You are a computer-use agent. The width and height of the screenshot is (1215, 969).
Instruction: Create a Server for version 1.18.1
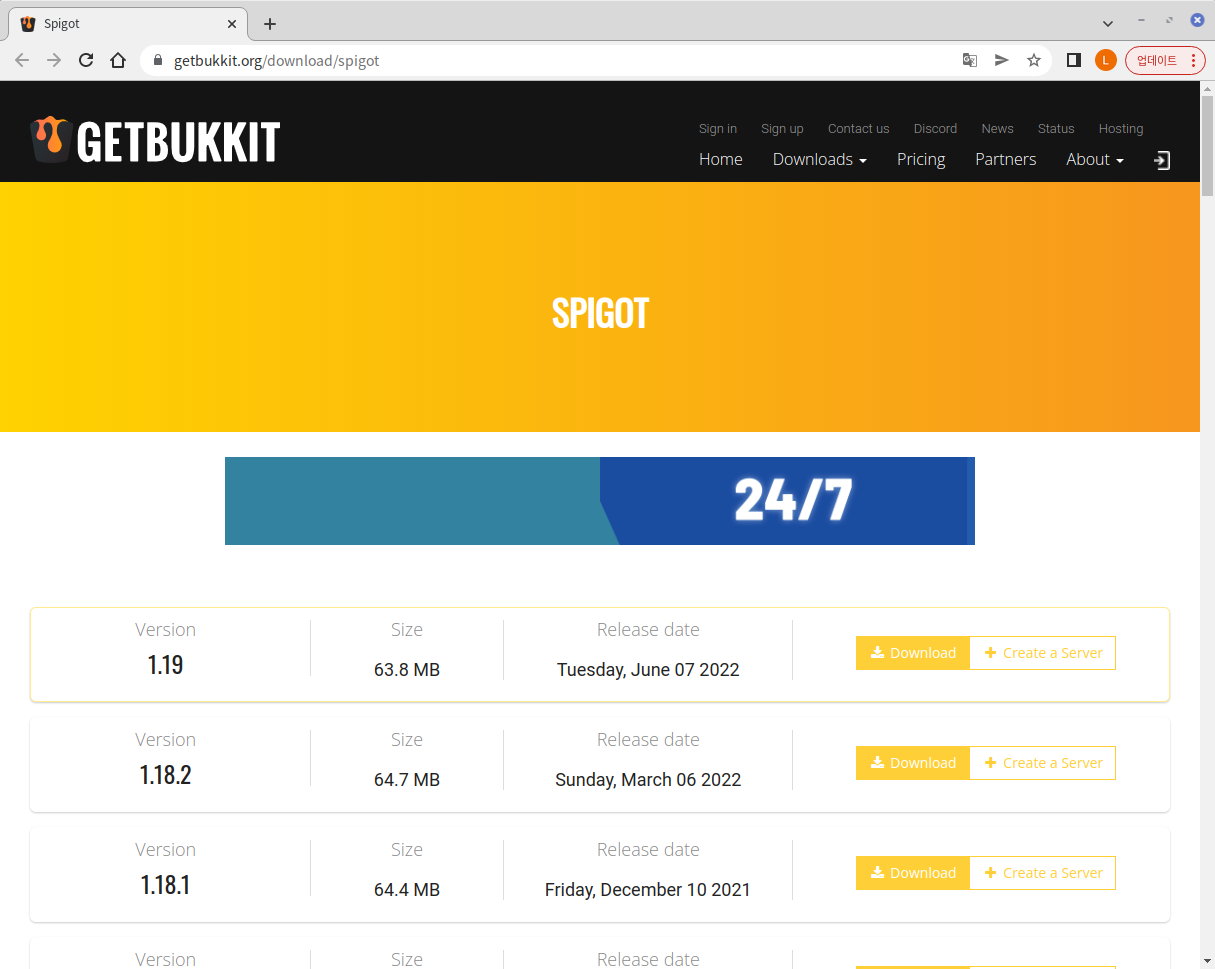point(1043,873)
